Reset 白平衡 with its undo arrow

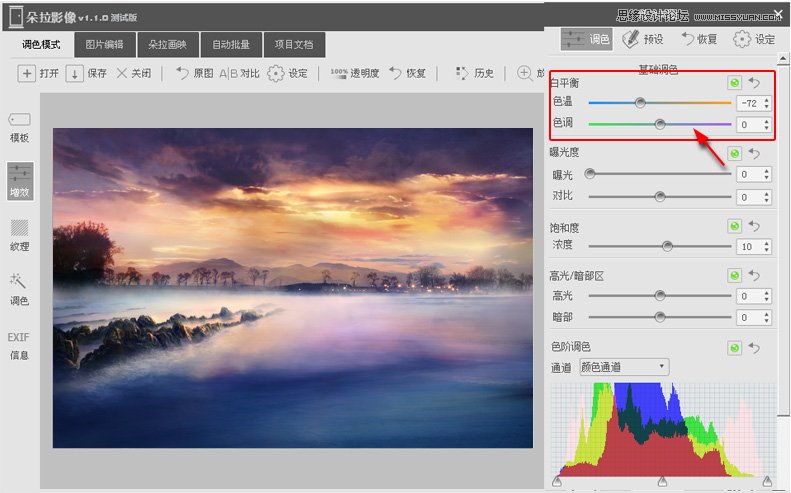click(754, 82)
